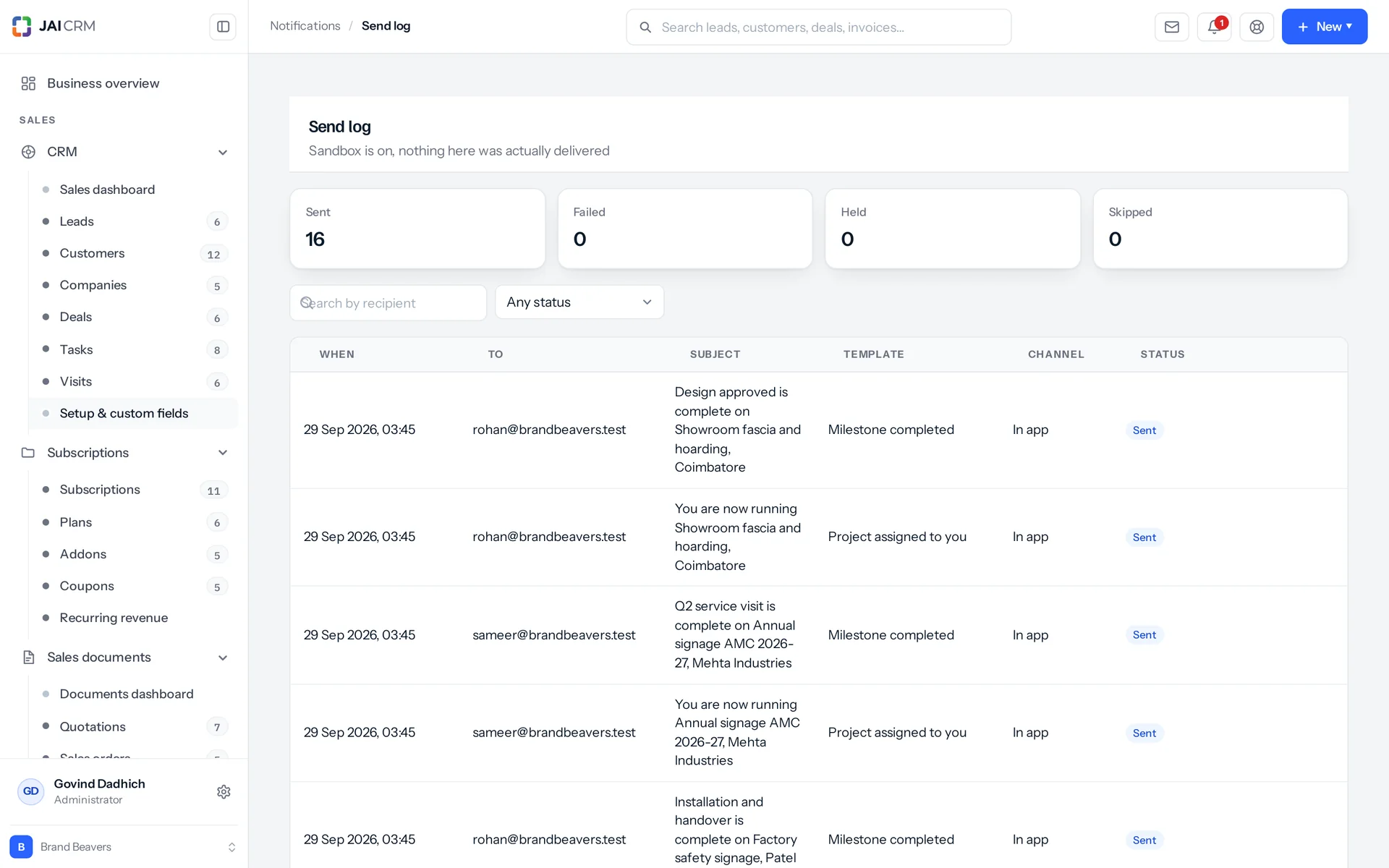The height and width of the screenshot is (868, 1389).
Task: Click the CRM target icon
Action: coord(28,152)
